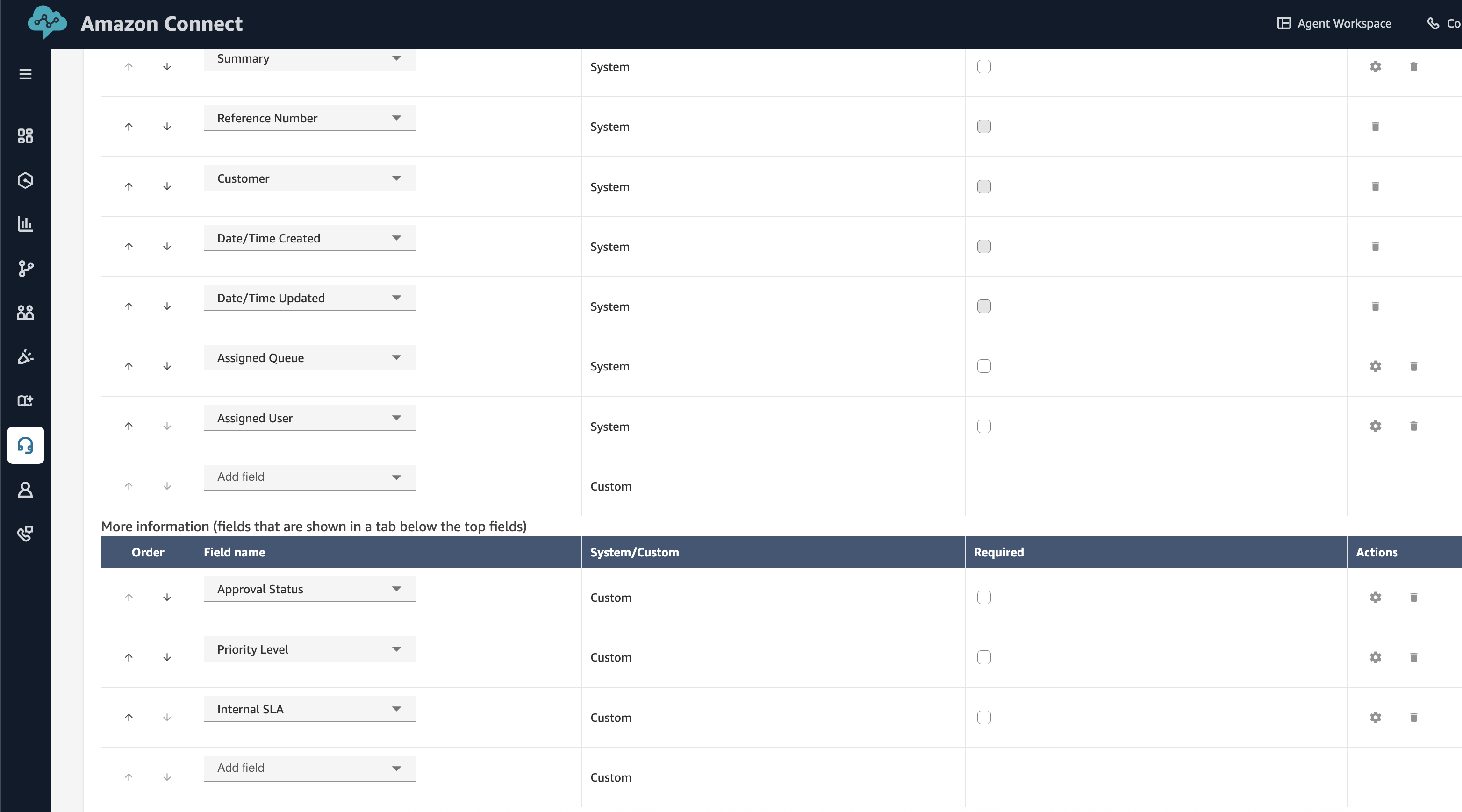Open the Amazon Connect navigation menu
The image size is (1462, 812).
26,74
